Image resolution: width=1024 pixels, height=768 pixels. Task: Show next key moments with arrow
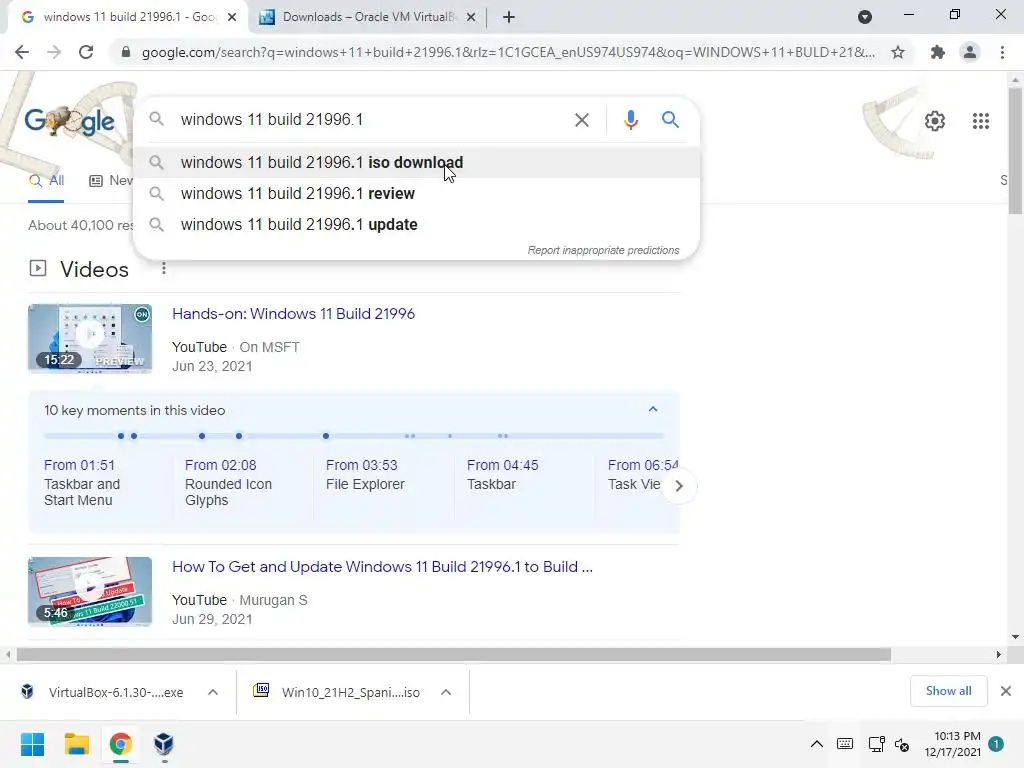679,486
